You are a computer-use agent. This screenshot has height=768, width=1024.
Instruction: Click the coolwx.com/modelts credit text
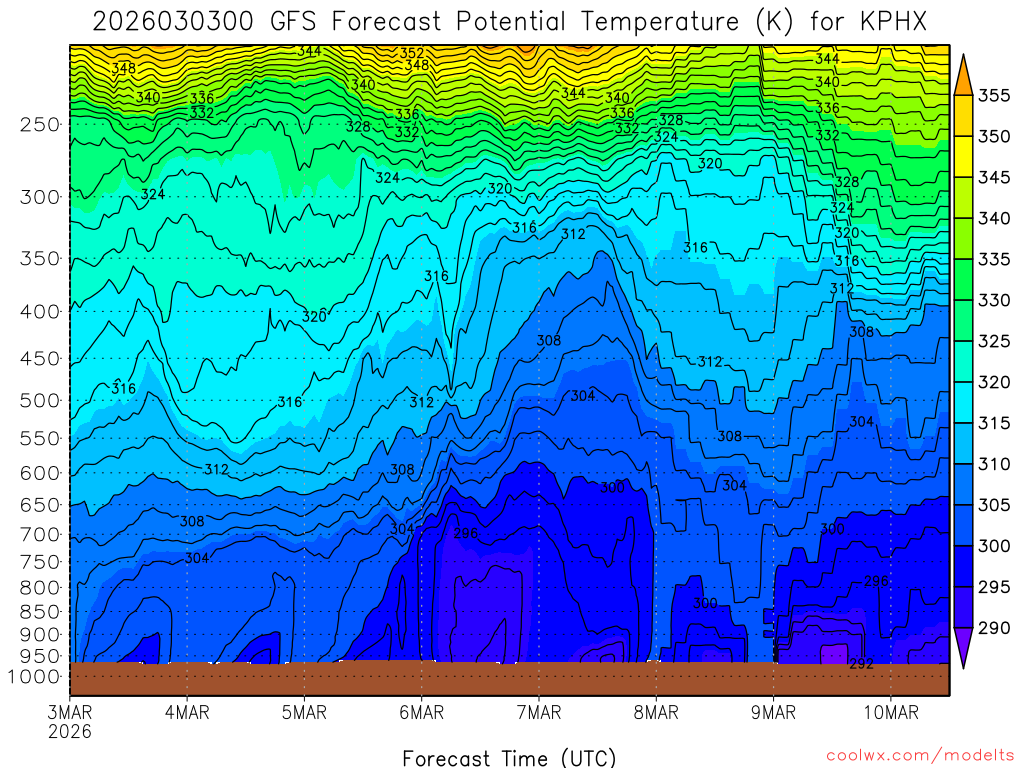(920, 756)
